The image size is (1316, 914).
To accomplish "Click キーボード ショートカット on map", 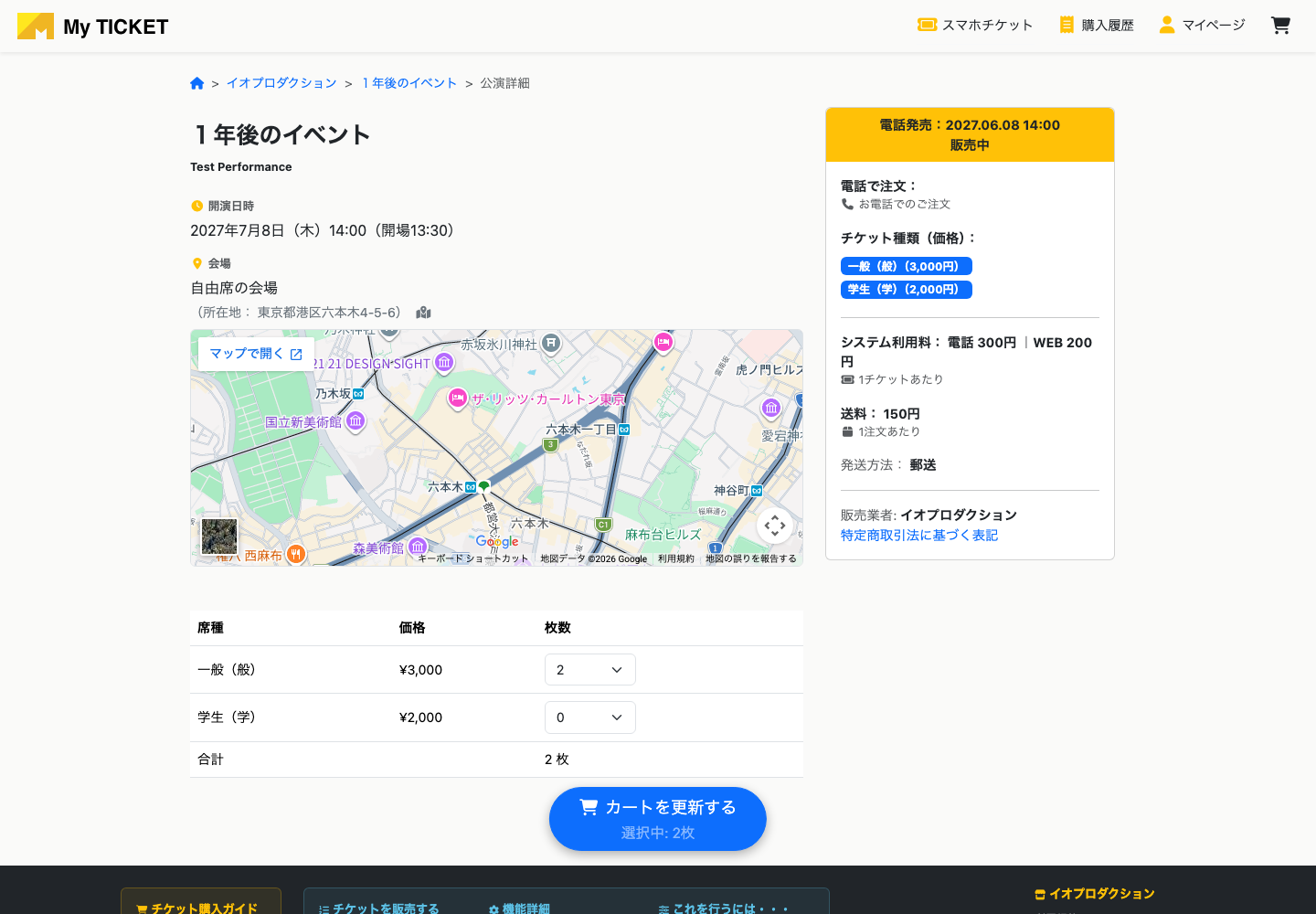I will coord(472,558).
